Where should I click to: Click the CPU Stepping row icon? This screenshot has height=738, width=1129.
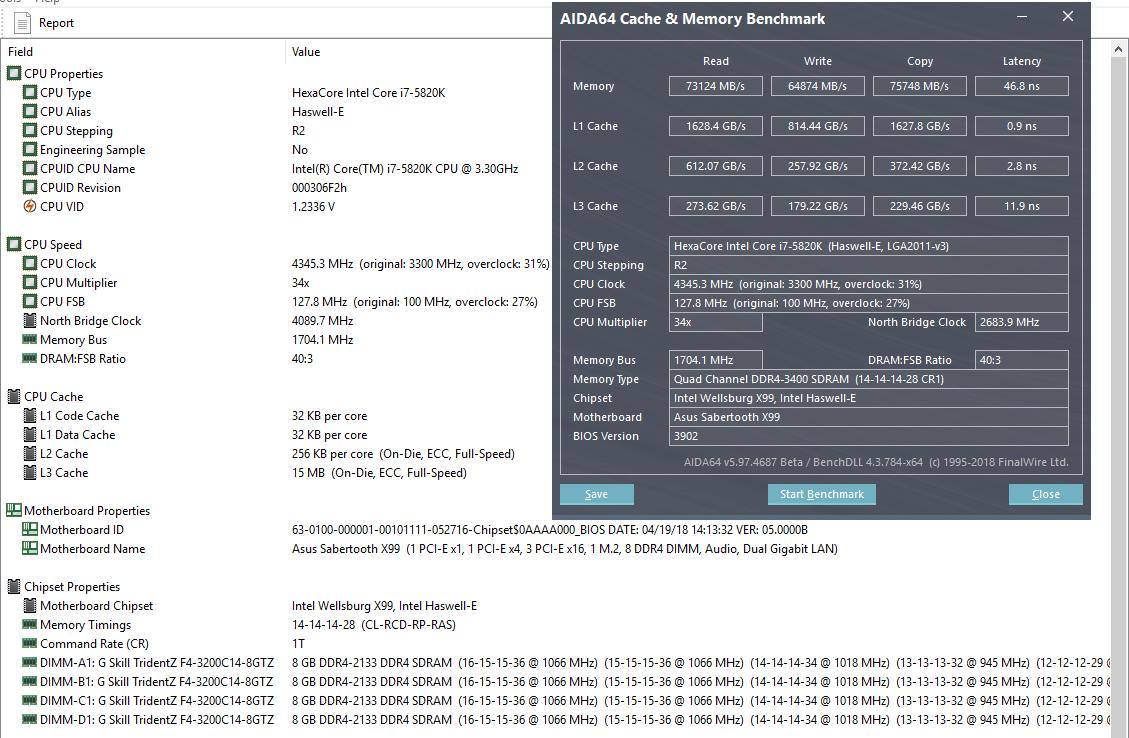(x=30, y=130)
